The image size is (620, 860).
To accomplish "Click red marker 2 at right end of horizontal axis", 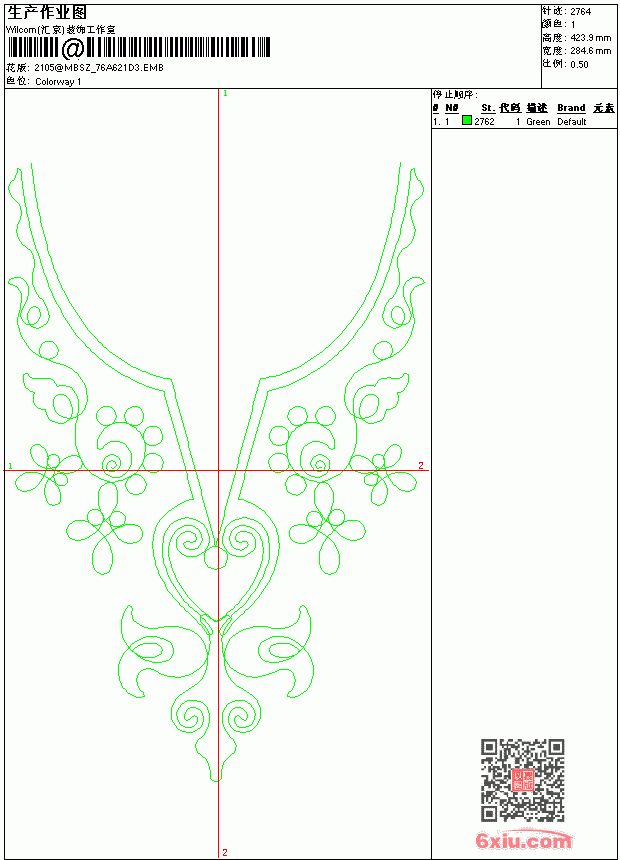I will [x=421, y=465].
